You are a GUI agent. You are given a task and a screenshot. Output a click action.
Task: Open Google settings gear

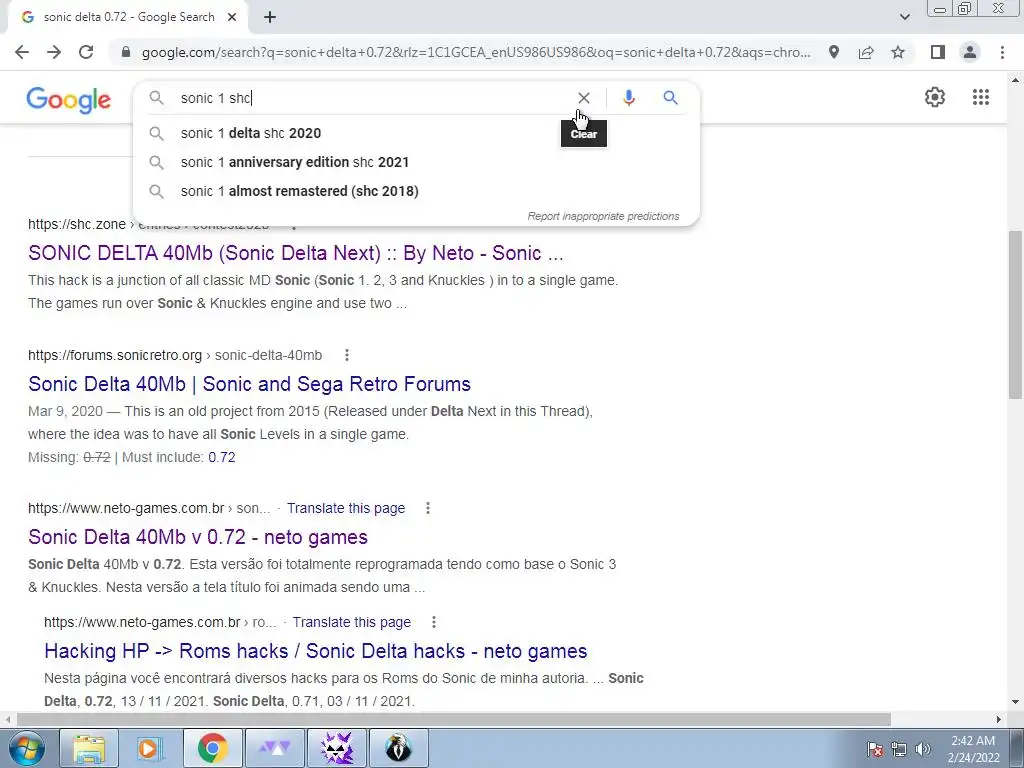click(x=935, y=97)
